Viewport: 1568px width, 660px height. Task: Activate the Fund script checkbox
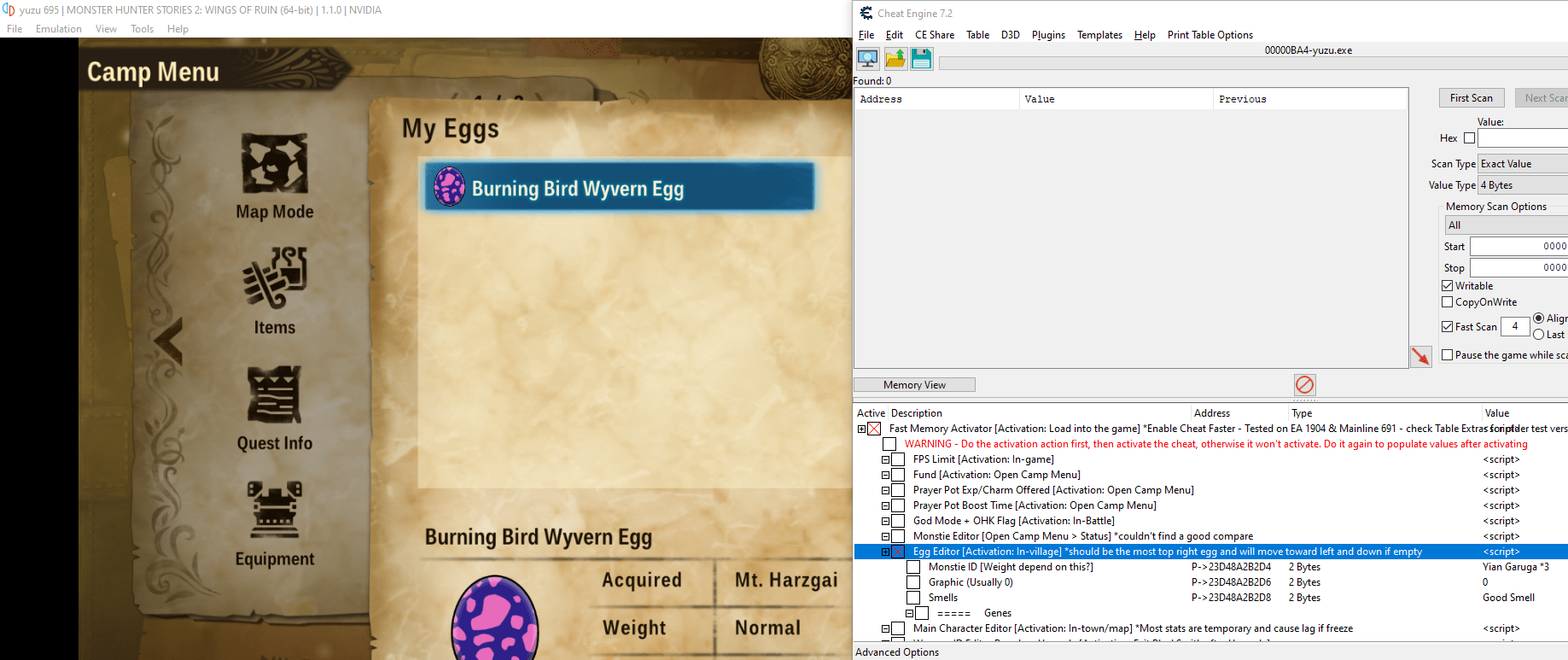point(898,475)
